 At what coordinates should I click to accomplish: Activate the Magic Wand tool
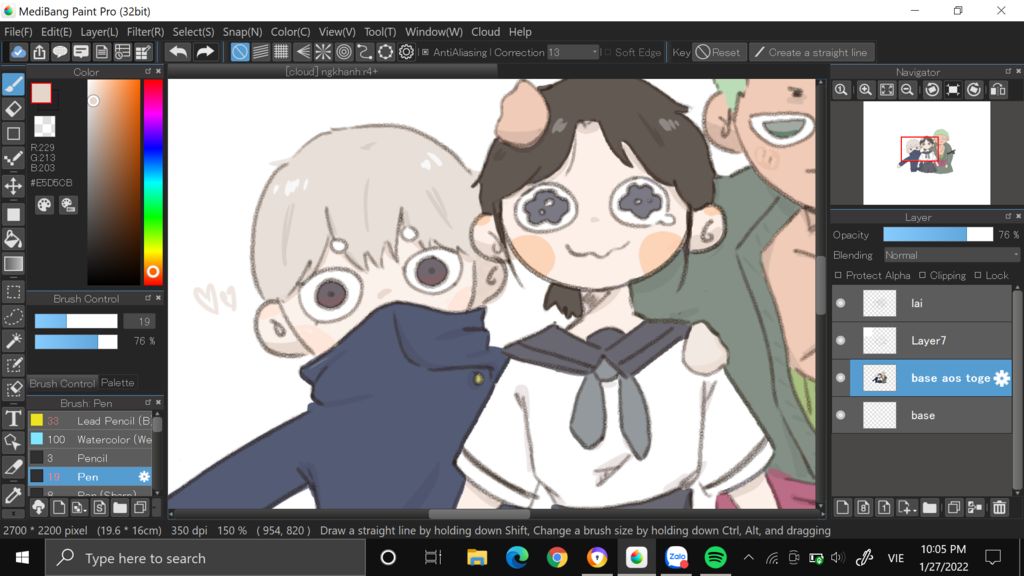pyautogui.click(x=13, y=341)
